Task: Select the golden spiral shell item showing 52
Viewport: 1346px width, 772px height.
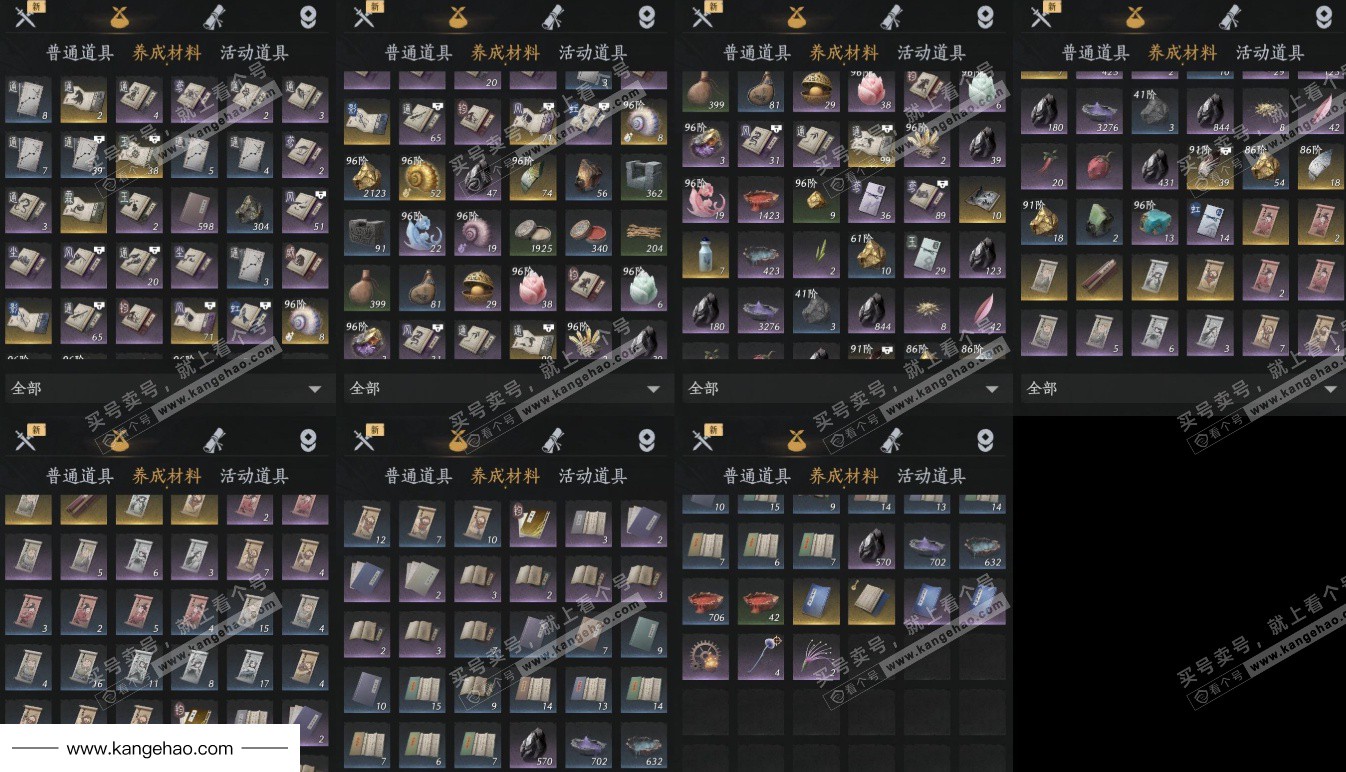Action: pos(424,177)
